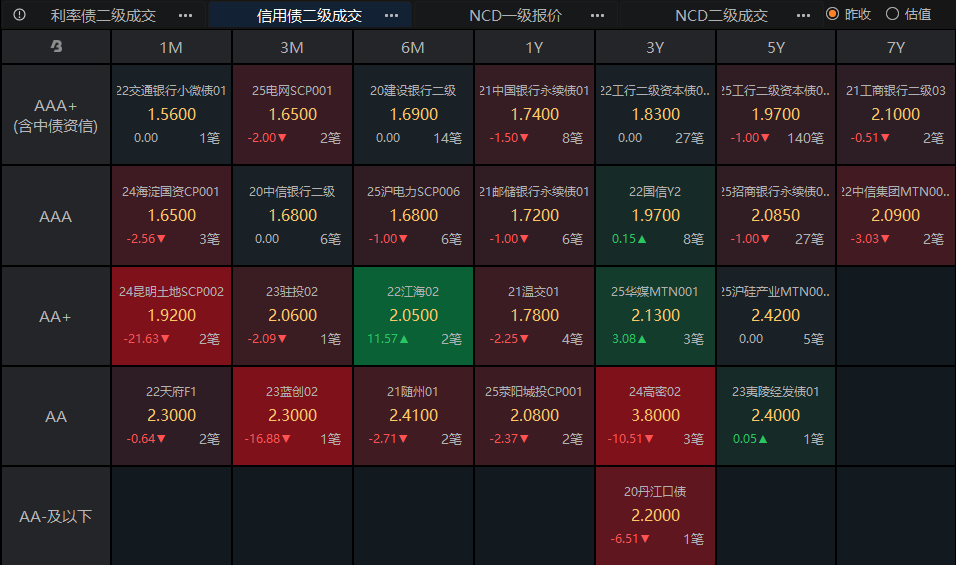The height and width of the screenshot is (565, 956).
Task: Open the 23蓝创02 cell
Action: coord(292,416)
